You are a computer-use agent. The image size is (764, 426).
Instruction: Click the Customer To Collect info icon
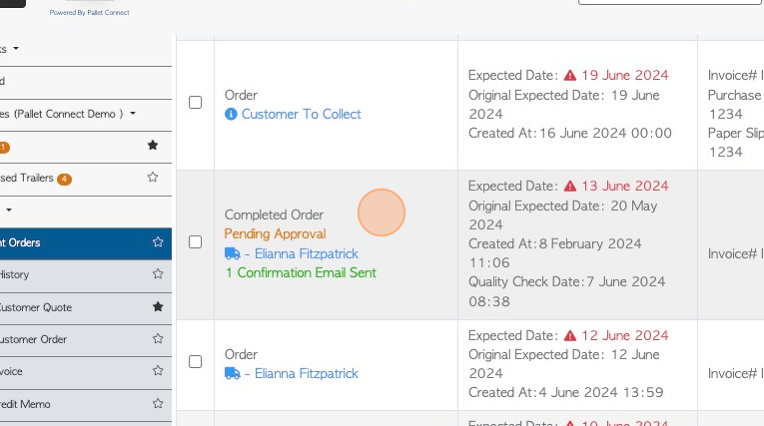231,115
